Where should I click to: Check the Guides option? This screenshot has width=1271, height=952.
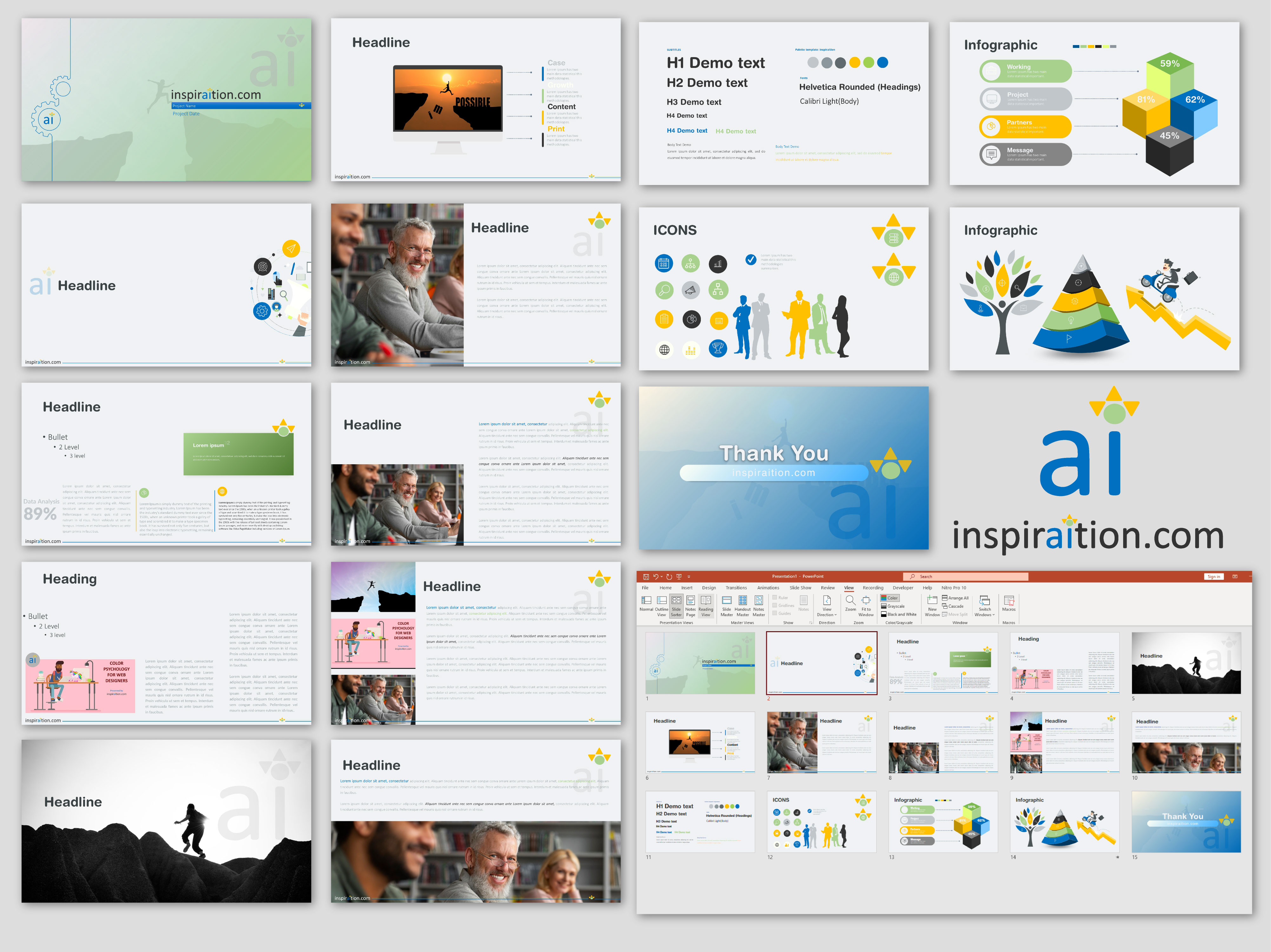click(x=775, y=613)
